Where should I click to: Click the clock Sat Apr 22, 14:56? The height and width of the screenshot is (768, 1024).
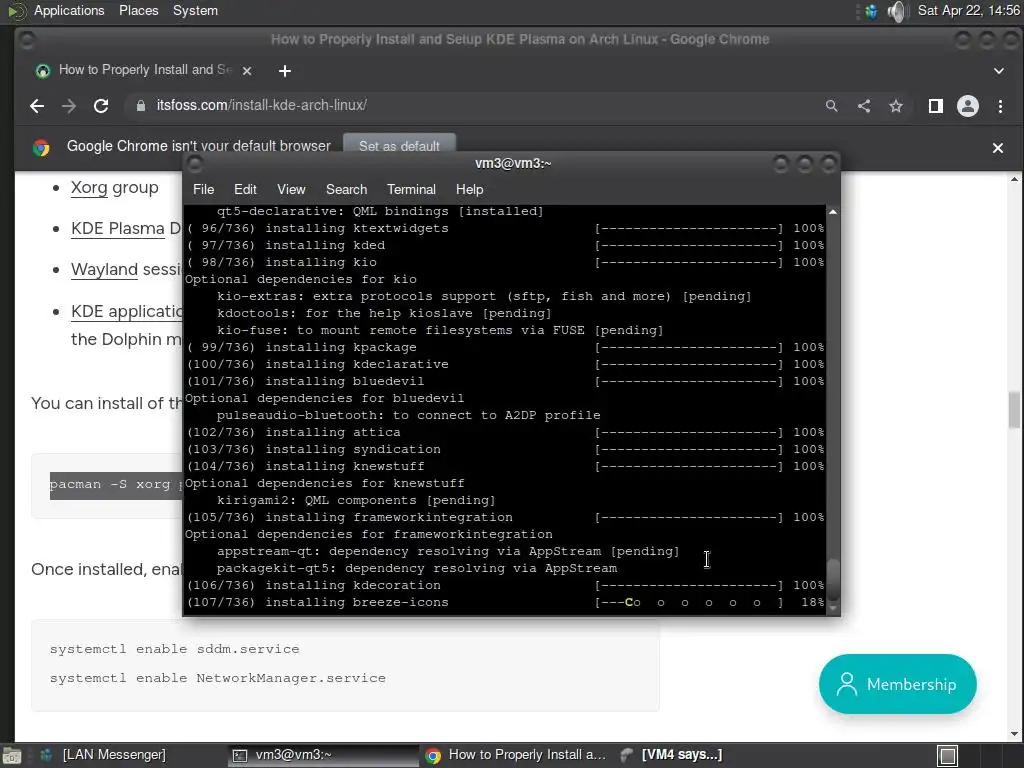[x=968, y=10]
